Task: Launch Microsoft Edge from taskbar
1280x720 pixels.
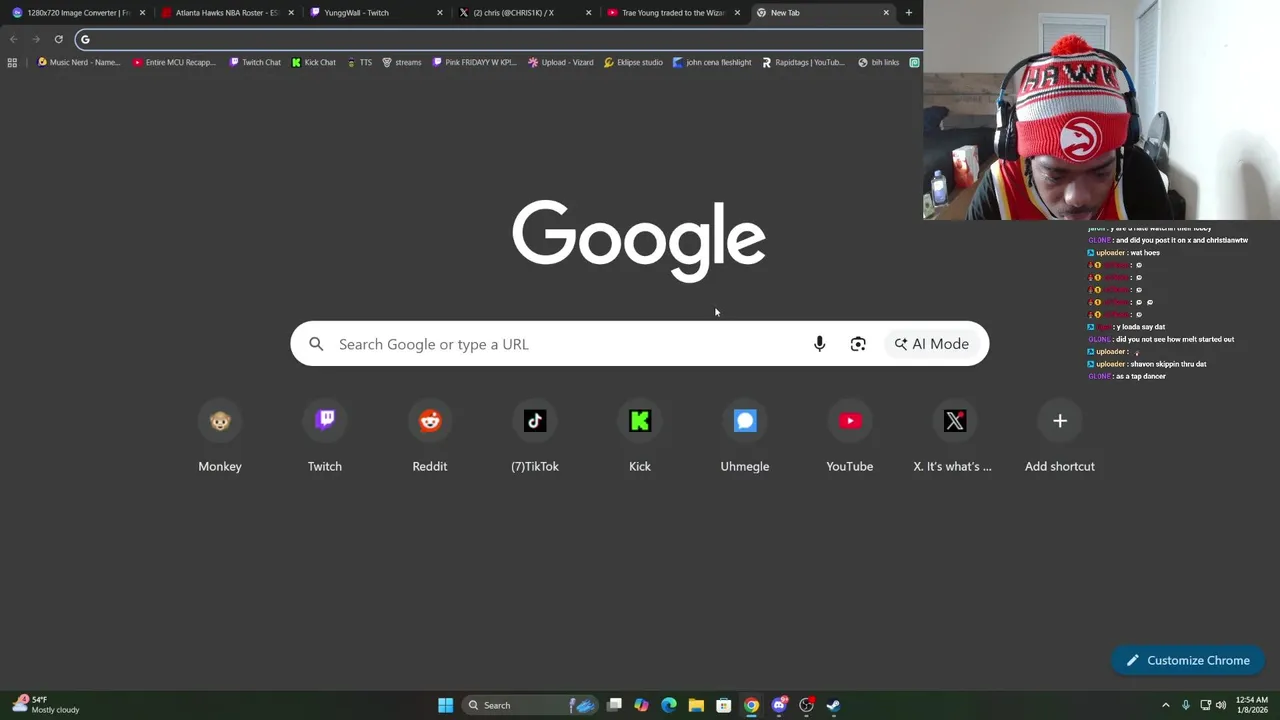Action: [669, 705]
